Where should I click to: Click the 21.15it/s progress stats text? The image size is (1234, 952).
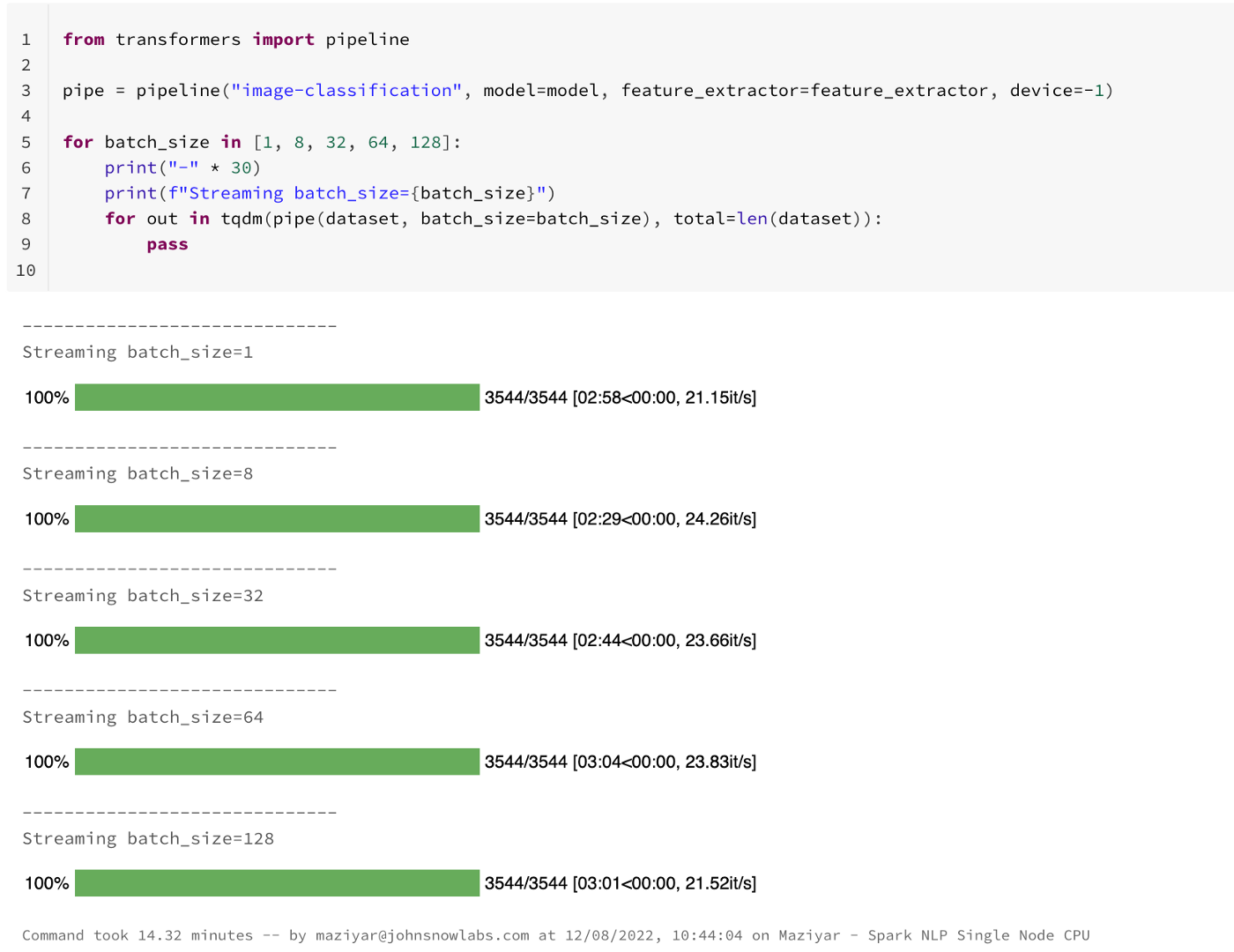(720, 398)
